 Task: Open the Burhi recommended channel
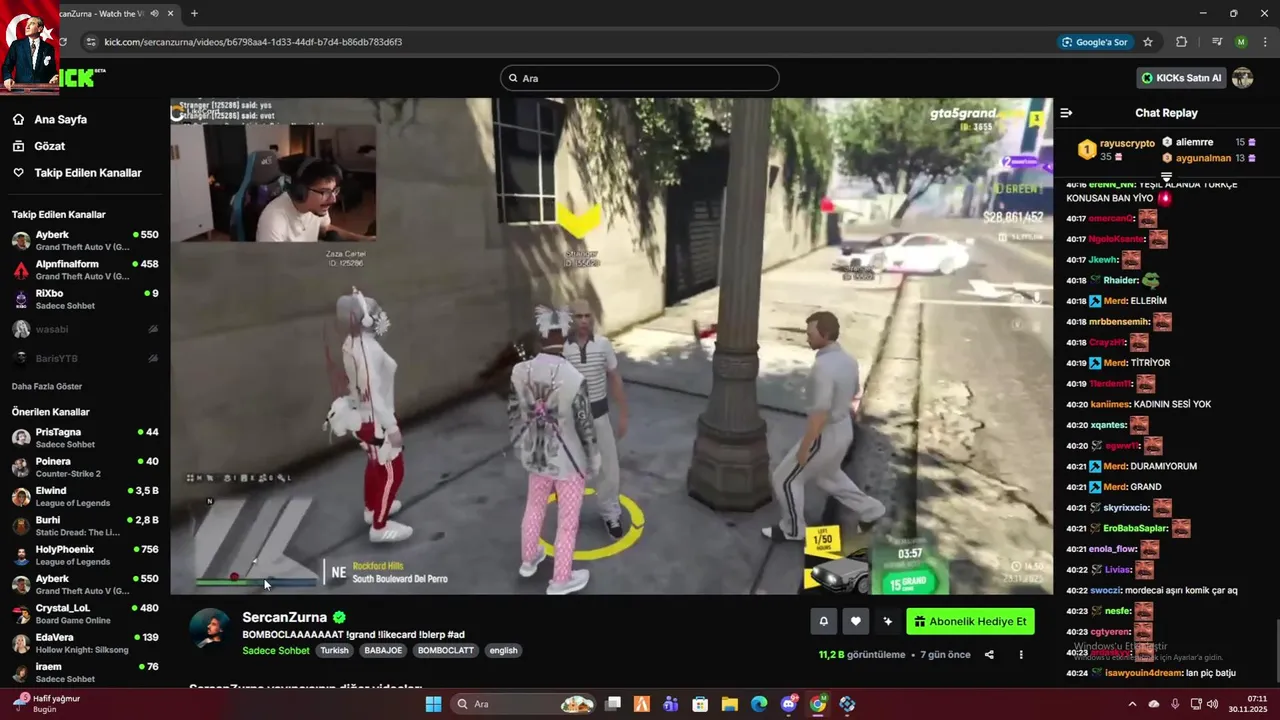(85, 526)
